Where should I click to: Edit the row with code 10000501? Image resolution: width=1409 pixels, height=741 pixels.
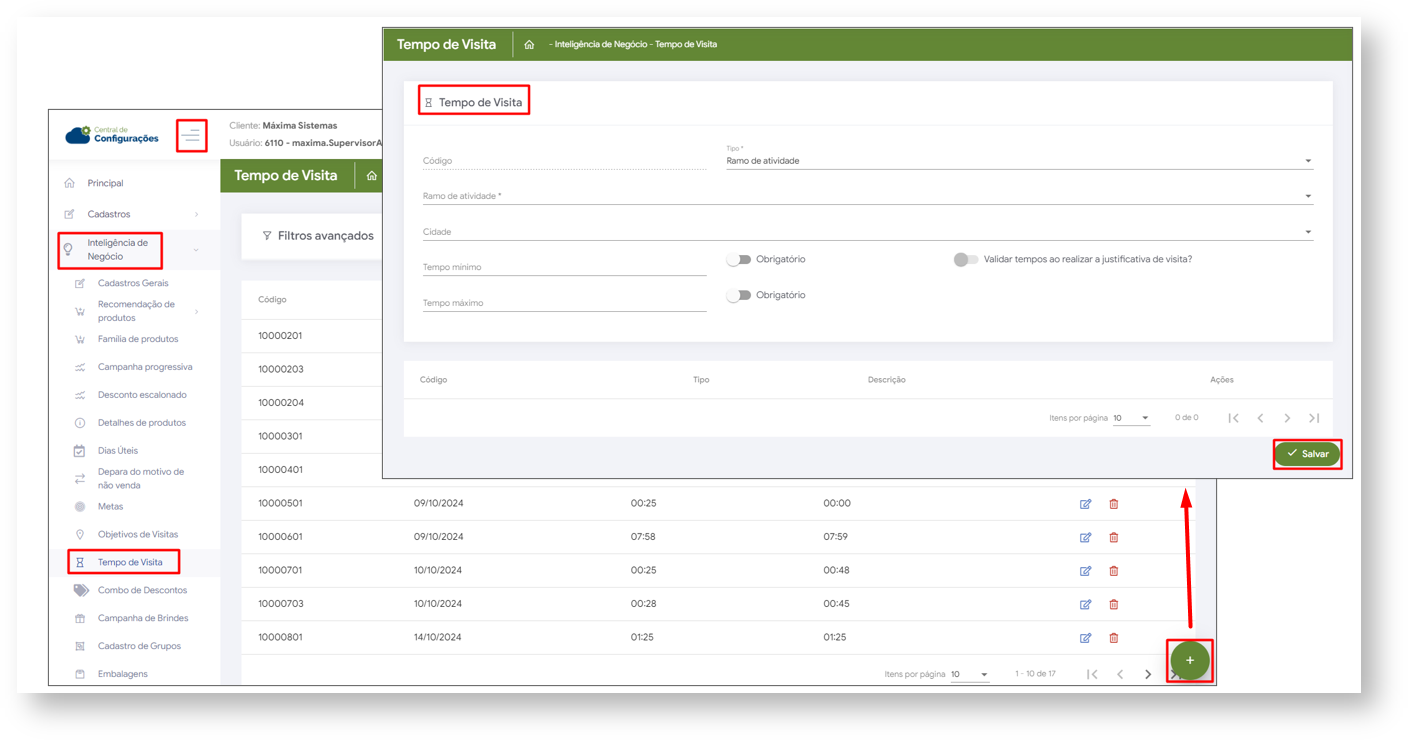(1086, 504)
